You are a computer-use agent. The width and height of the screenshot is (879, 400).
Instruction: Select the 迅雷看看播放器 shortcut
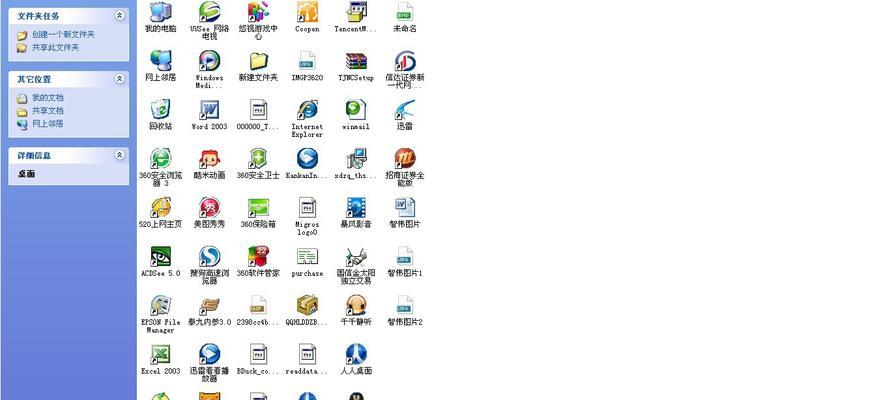pyautogui.click(x=209, y=354)
